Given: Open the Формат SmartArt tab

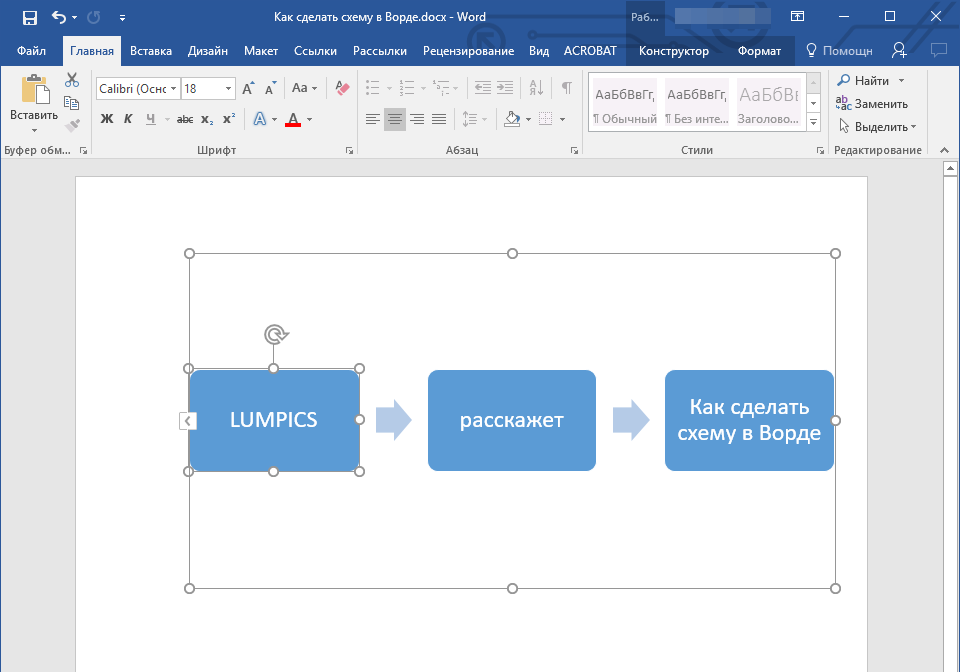Looking at the screenshot, I should 759,51.
